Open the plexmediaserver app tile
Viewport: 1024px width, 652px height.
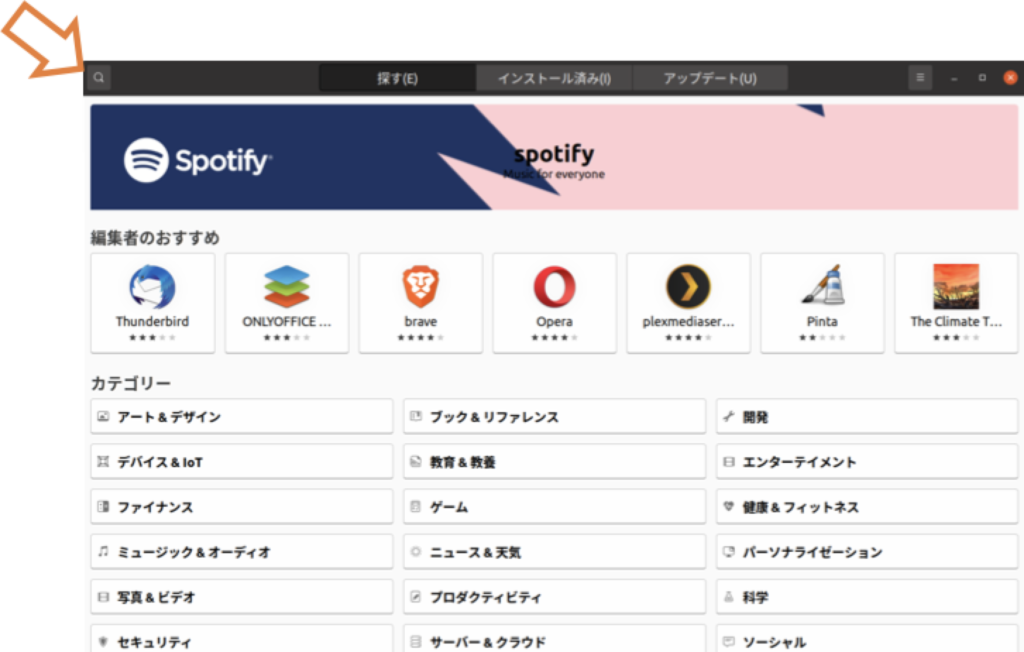click(x=688, y=303)
